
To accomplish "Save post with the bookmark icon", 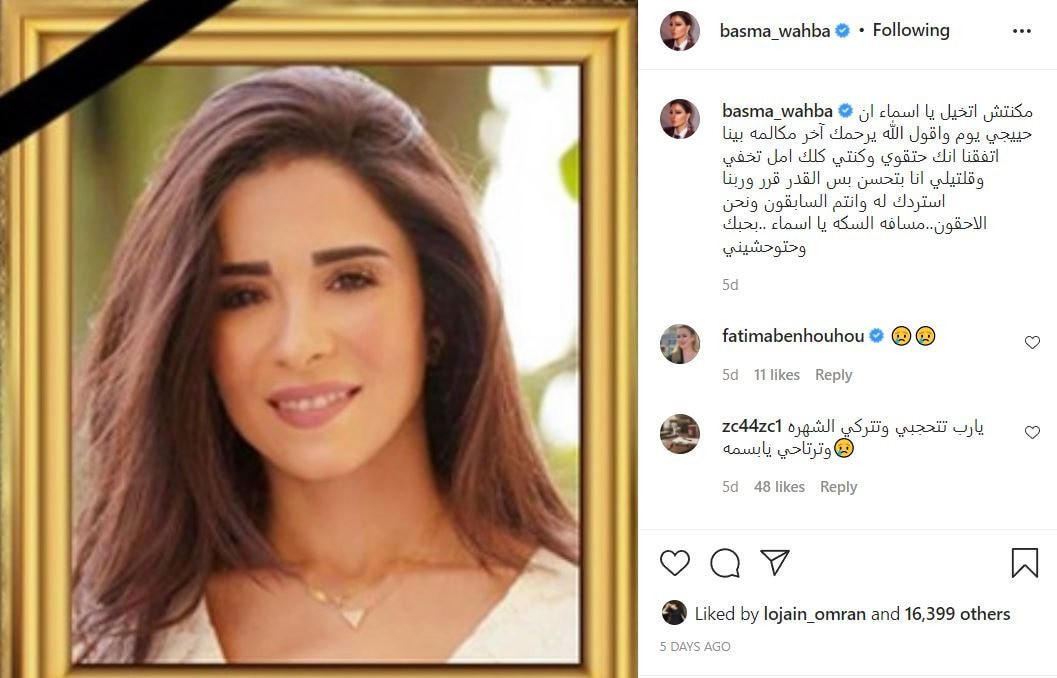I will click(1025, 562).
